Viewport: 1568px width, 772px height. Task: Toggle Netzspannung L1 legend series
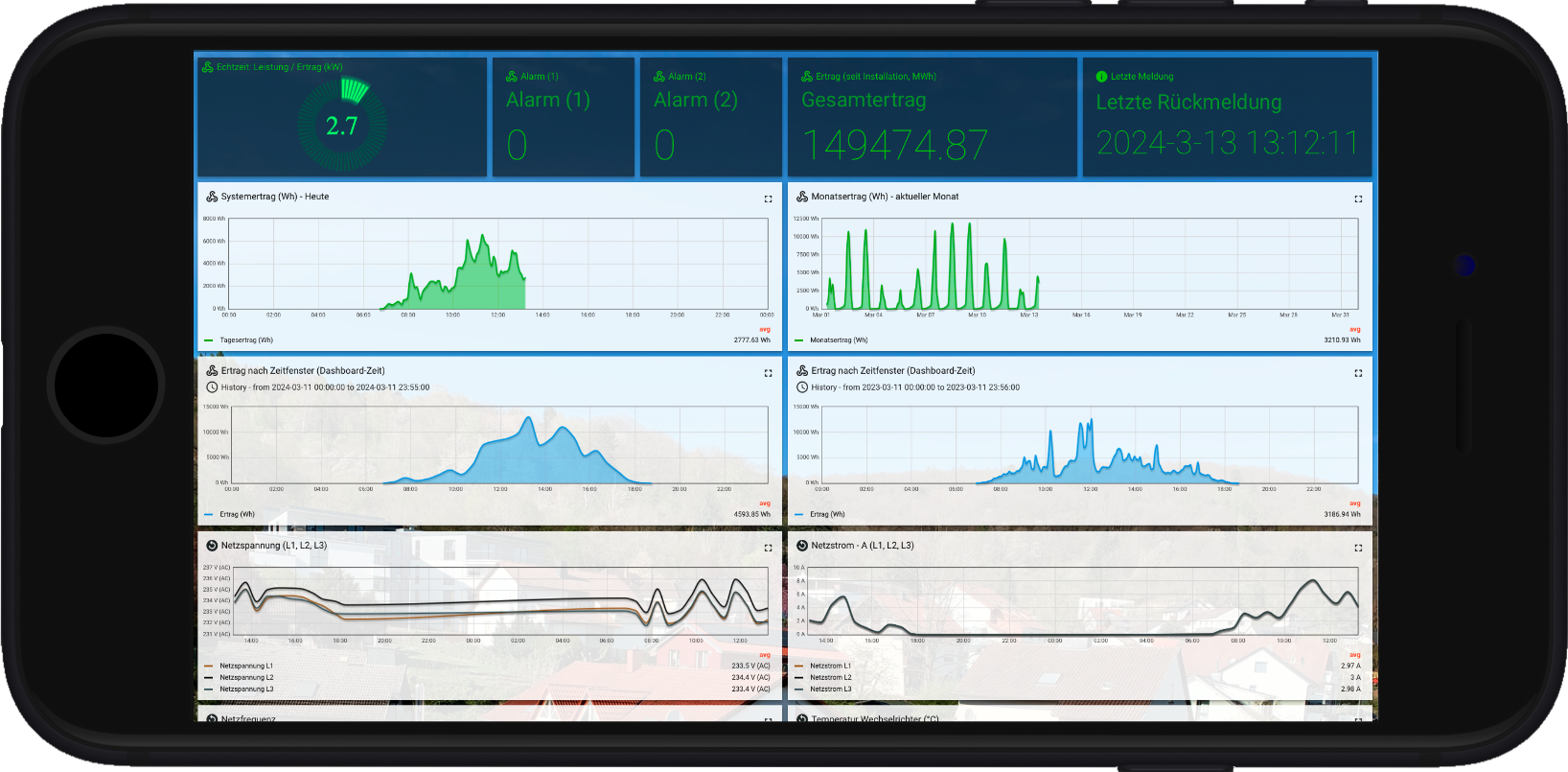pyautogui.click(x=239, y=666)
